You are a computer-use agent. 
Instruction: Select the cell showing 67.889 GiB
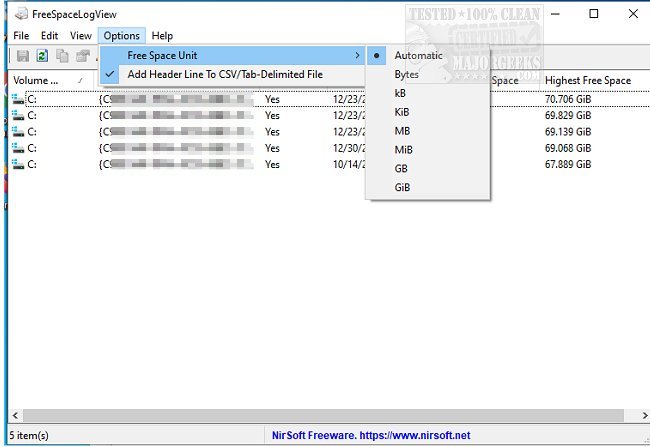click(568, 164)
